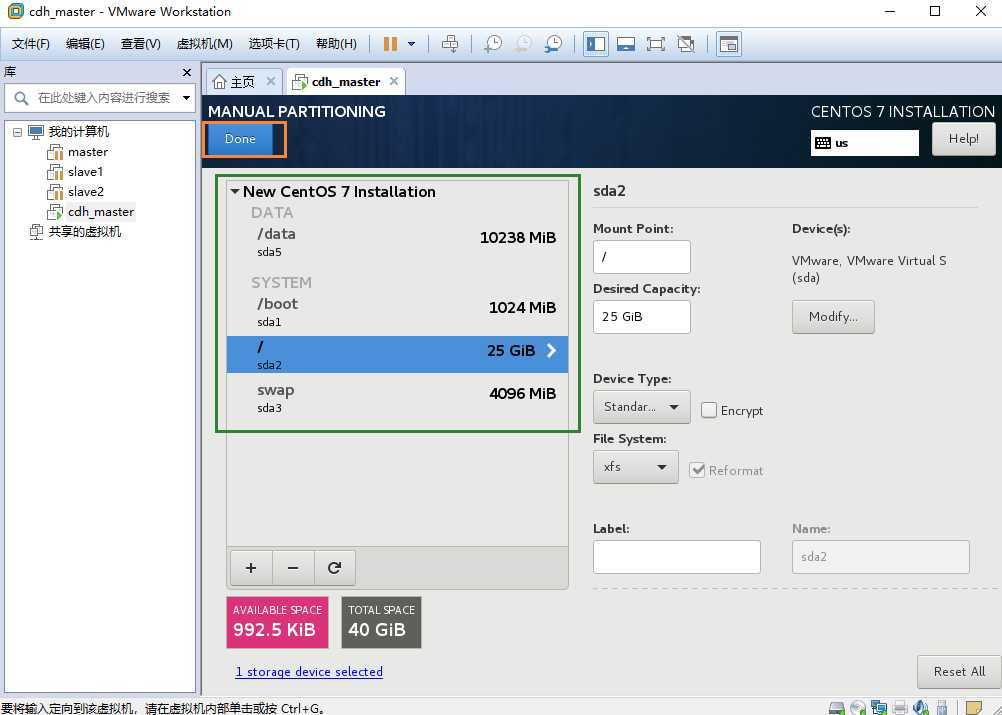
Task: Collapse the 我的计算机 tree node
Action: [17, 132]
